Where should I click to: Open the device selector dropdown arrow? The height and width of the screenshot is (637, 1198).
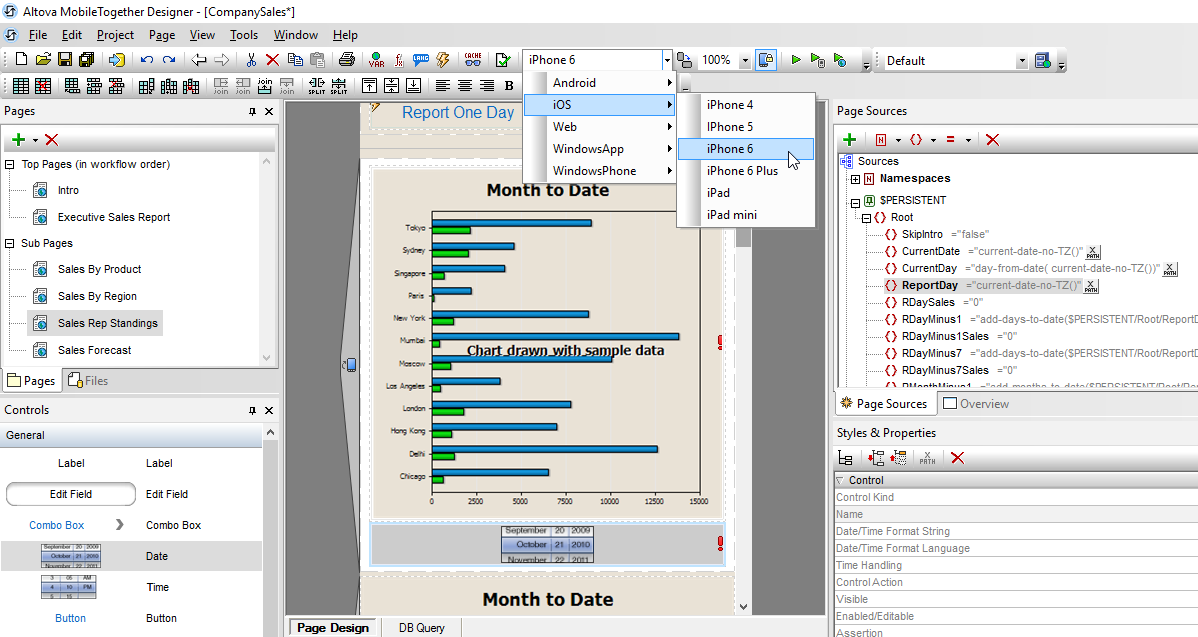(x=667, y=60)
